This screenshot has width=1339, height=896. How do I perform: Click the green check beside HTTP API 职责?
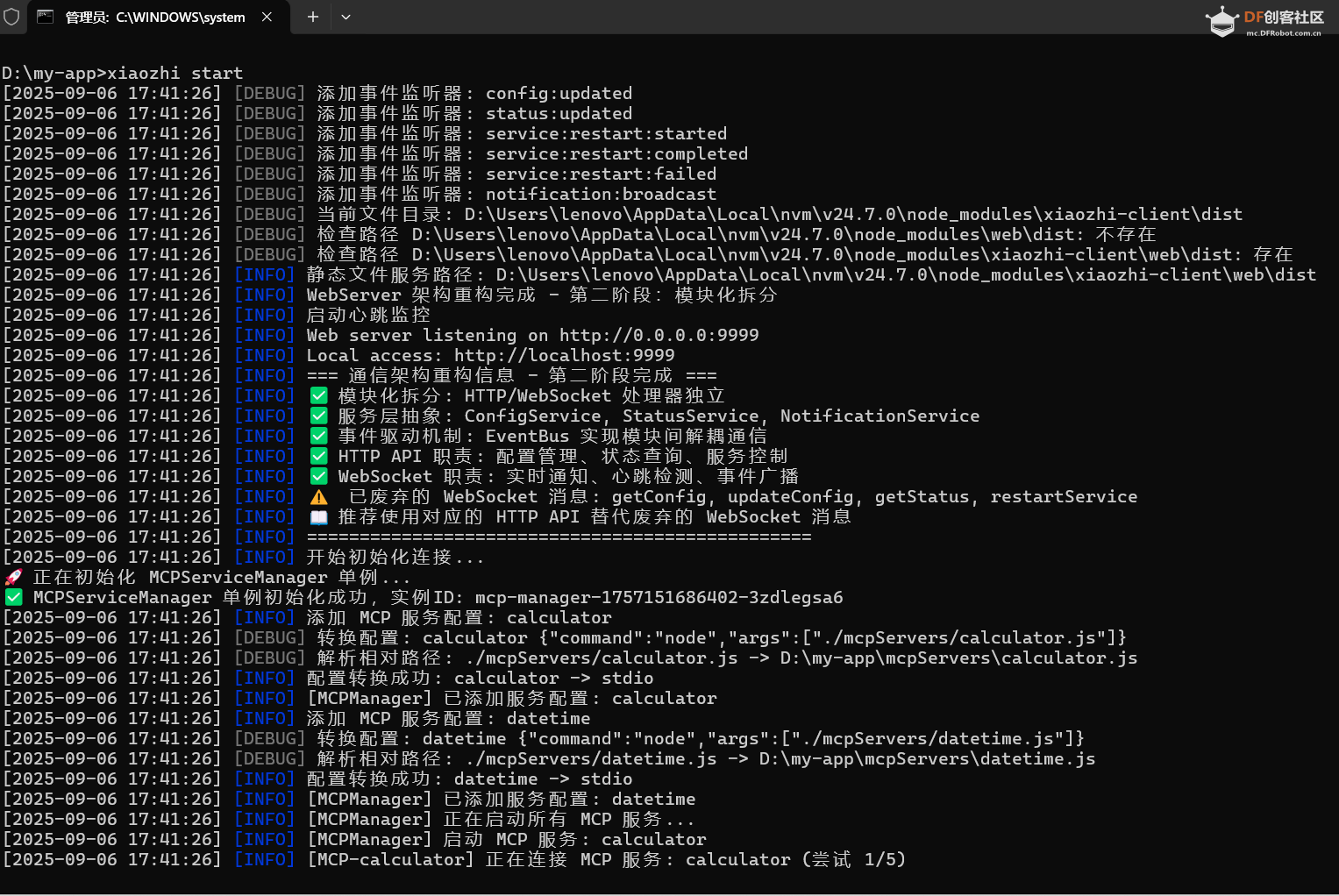(319, 456)
